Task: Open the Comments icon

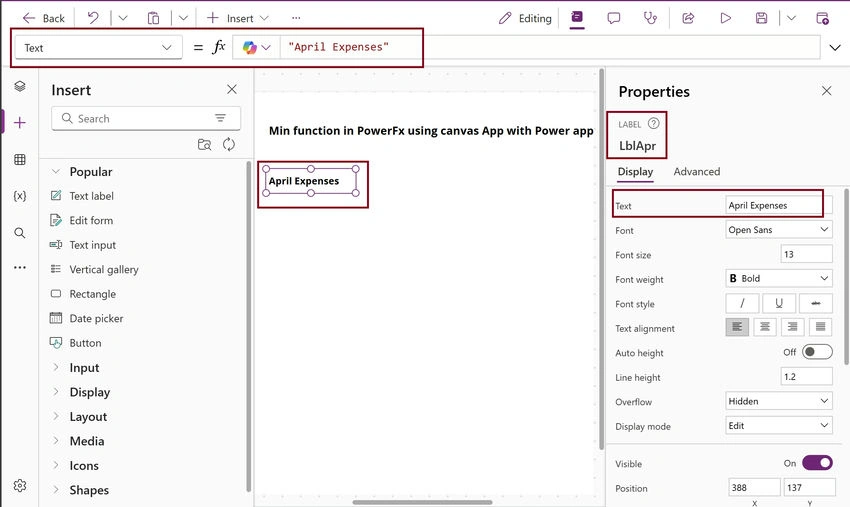Action: tap(614, 18)
